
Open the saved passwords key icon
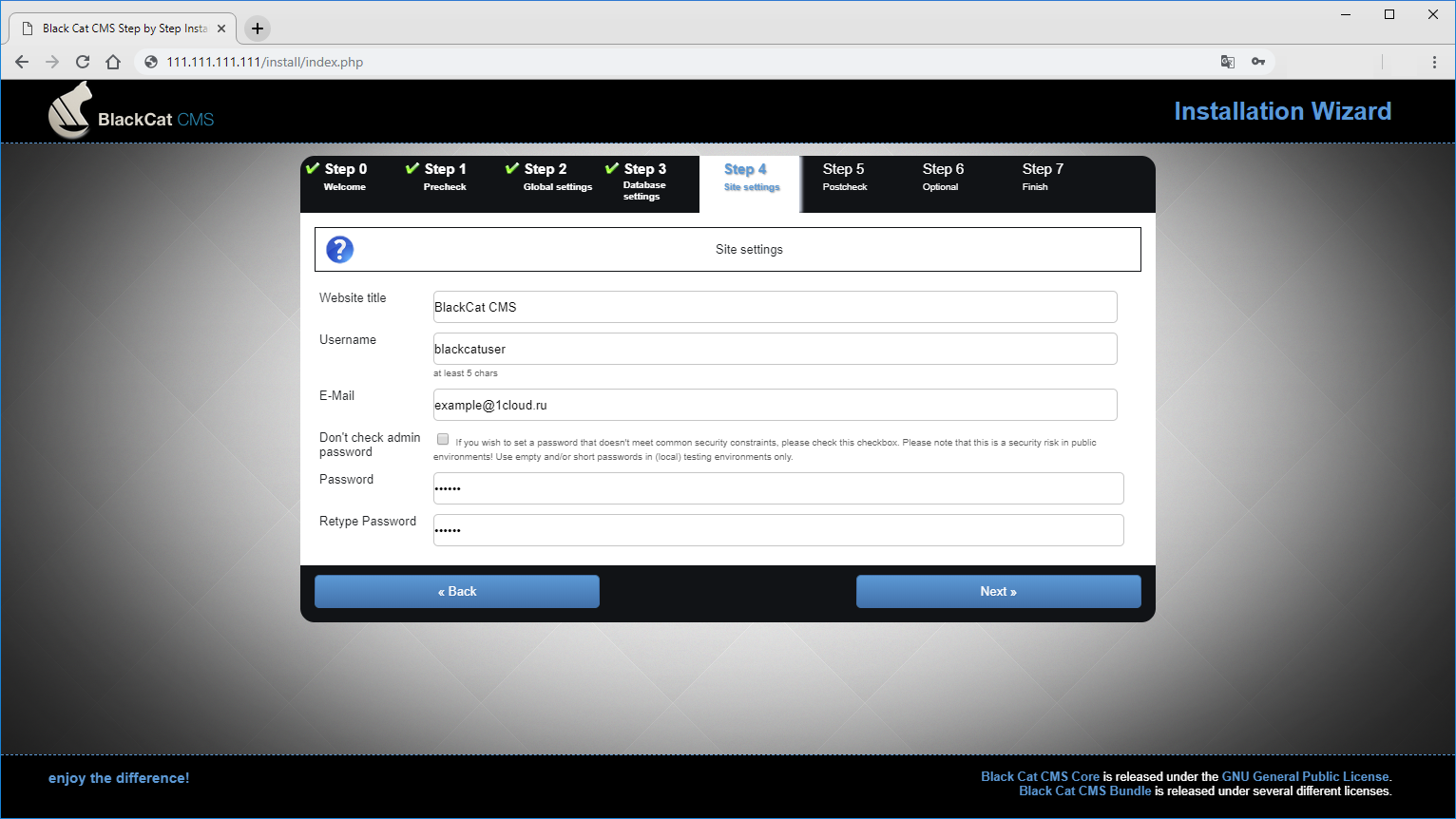(1258, 61)
